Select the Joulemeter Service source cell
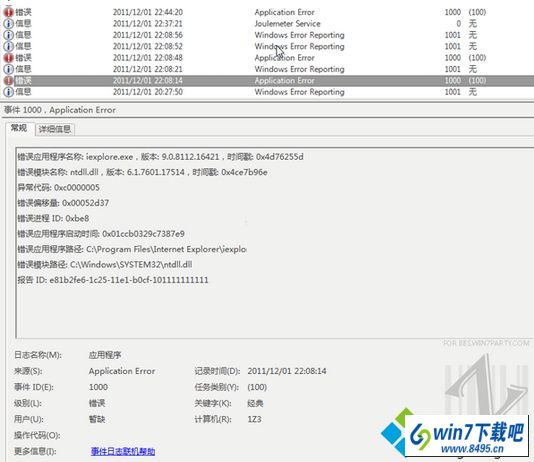 click(x=287, y=23)
